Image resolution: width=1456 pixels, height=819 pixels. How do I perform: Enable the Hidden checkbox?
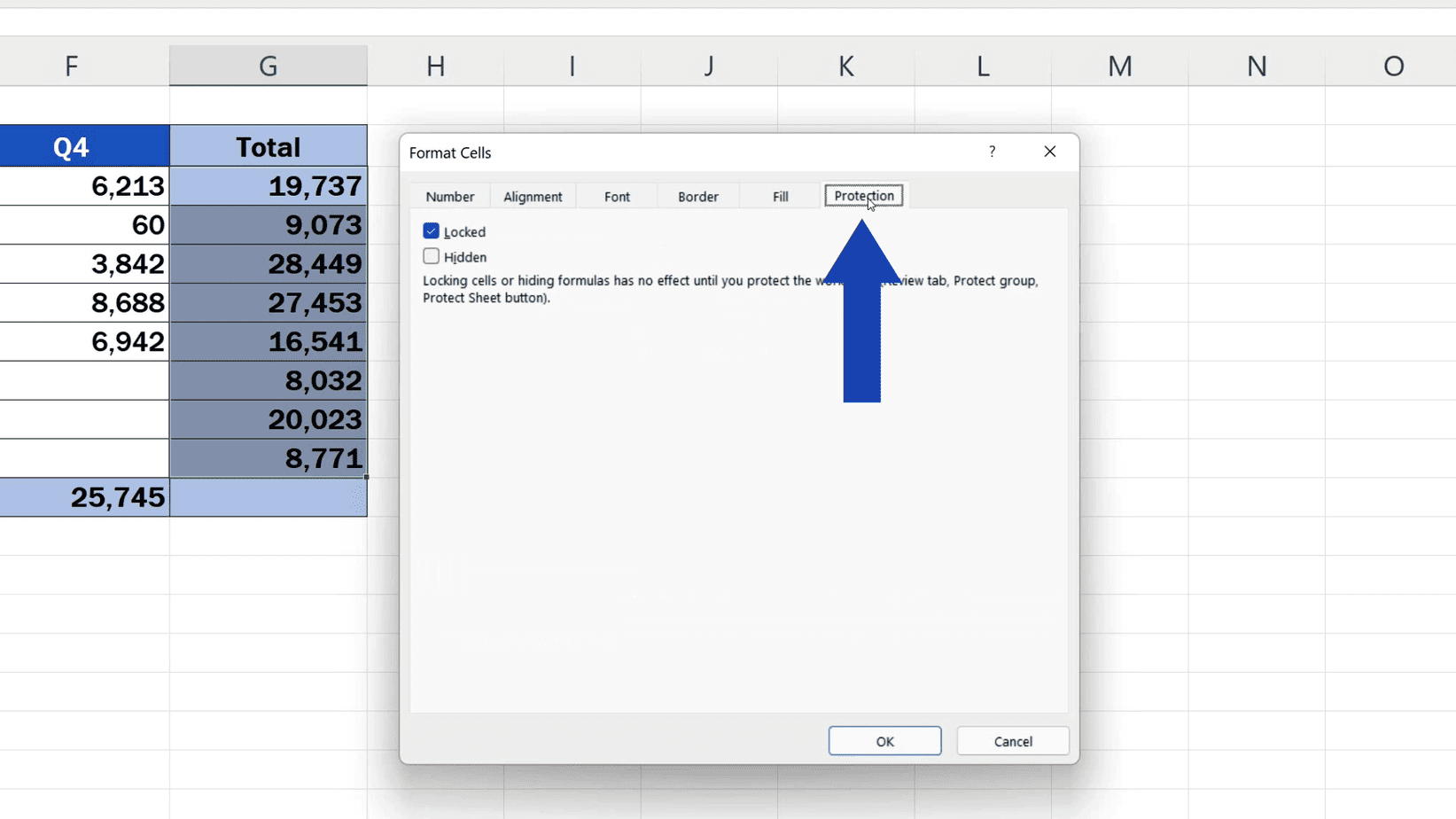[432, 256]
